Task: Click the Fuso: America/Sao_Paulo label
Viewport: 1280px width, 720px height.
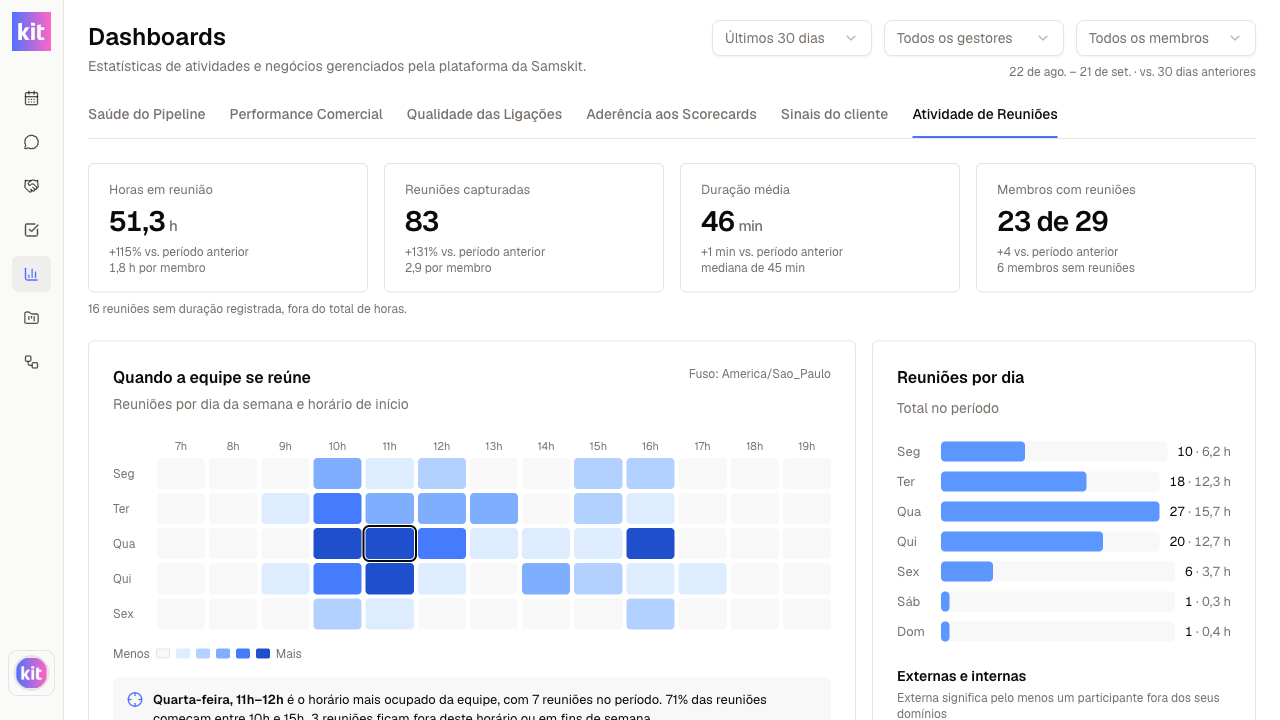Action: [760, 374]
